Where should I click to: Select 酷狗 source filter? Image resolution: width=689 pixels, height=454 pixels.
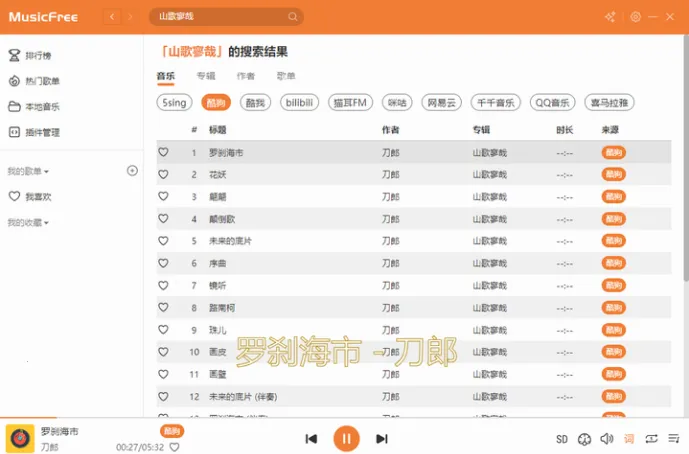tap(216, 102)
